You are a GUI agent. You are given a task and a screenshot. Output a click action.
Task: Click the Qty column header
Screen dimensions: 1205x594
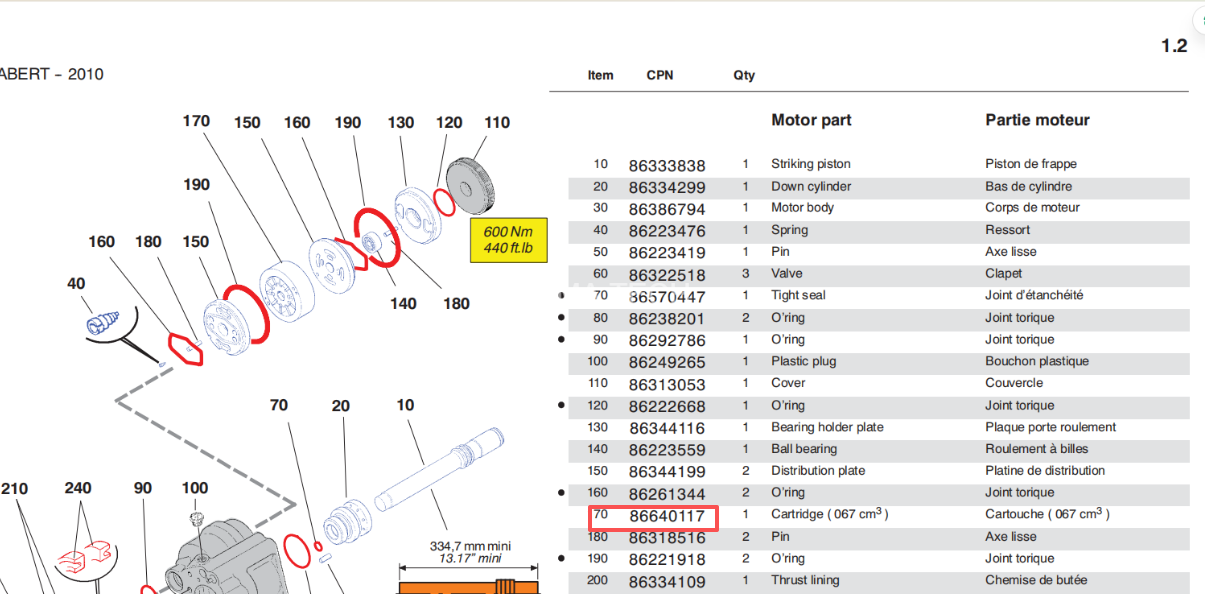744,75
